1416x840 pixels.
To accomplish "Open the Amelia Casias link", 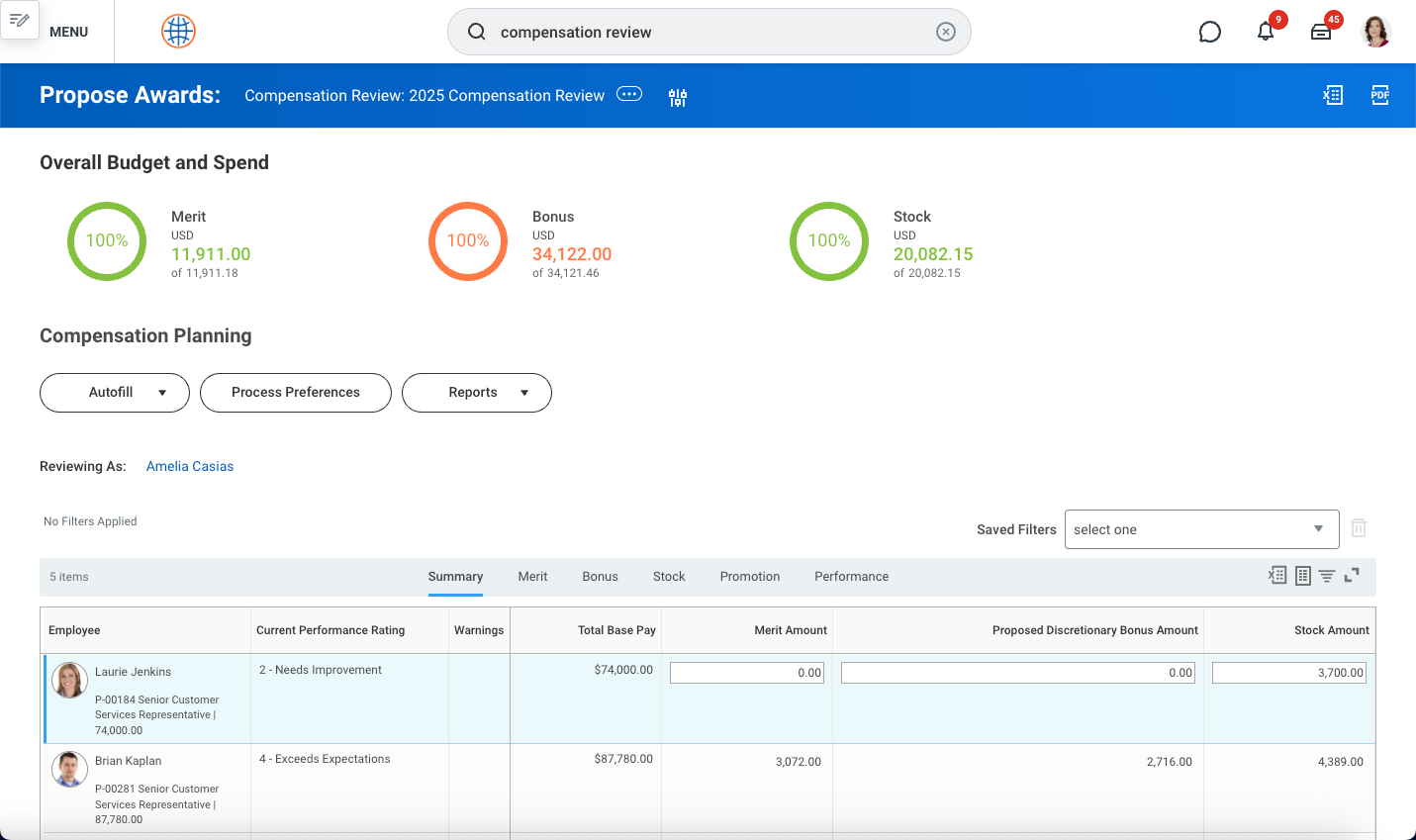I will tap(189, 466).
